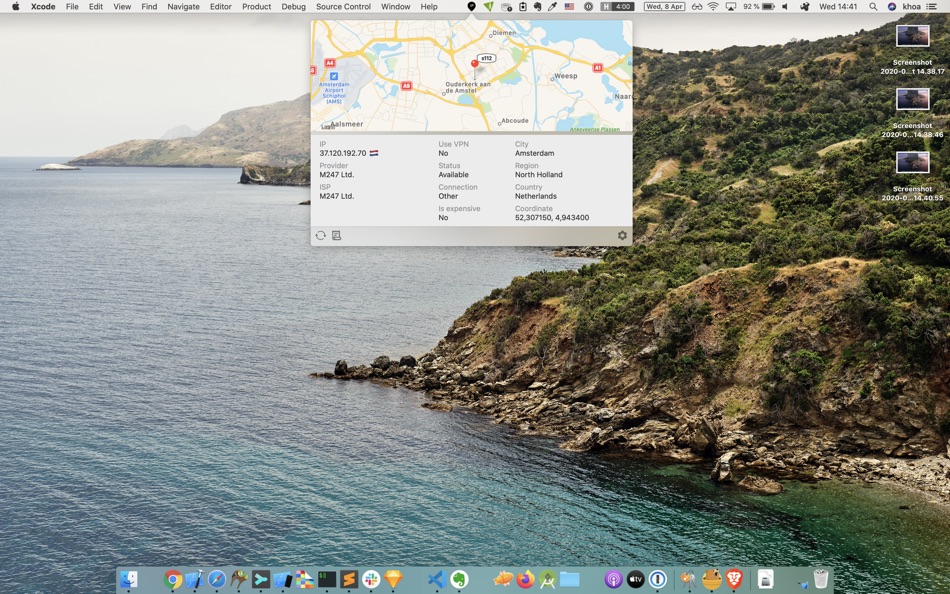The image size is (950, 594).
Task: Click the location pin menu bar icon
Action: (471, 7)
